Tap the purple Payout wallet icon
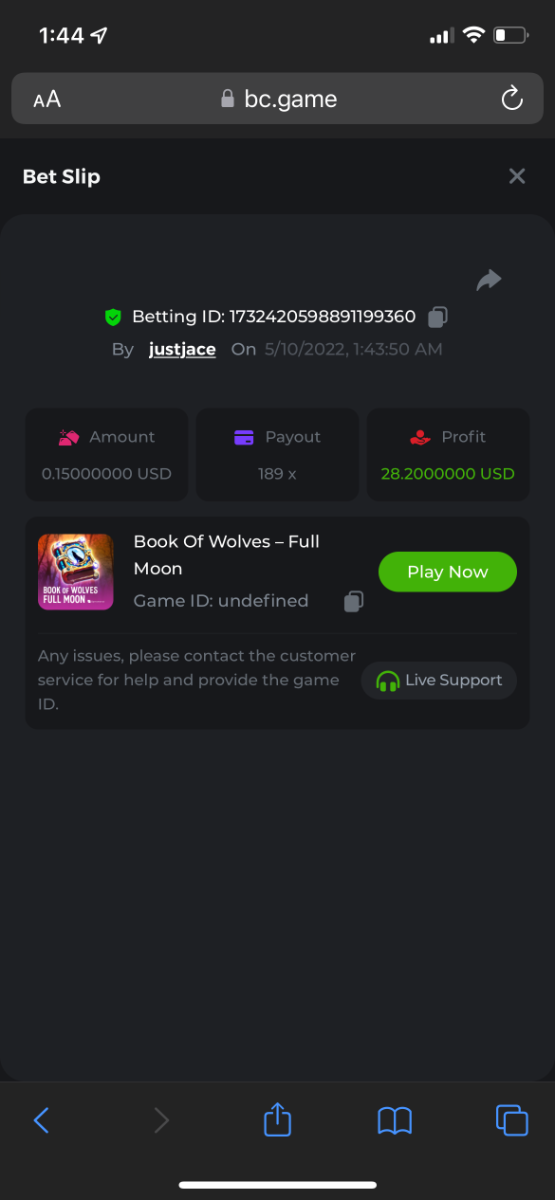Viewport: 555px width, 1200px height. pyautogui.click(x=244, y=437)
